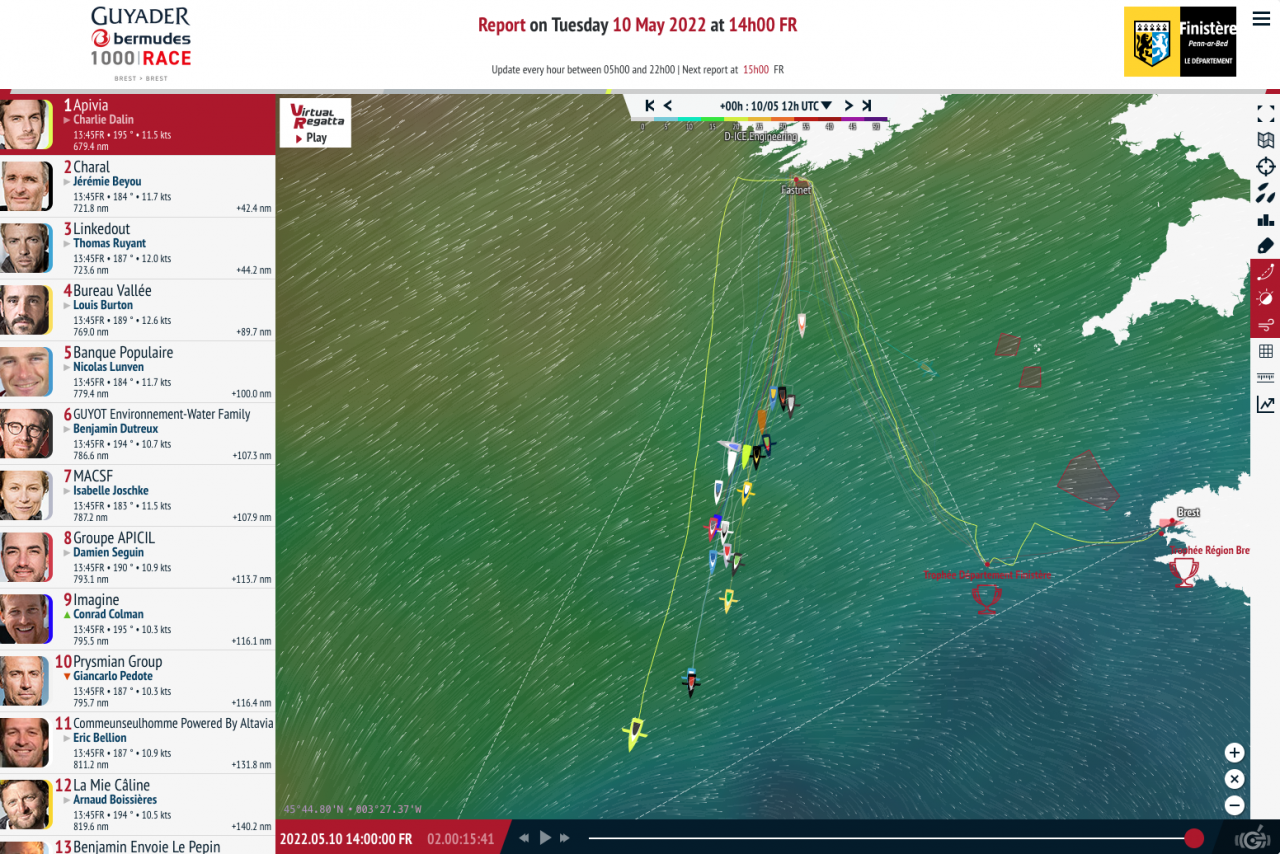Open the rankings bar chart icon
The width and height of the screenshot is (1280, 854).
coord(1265,220)
